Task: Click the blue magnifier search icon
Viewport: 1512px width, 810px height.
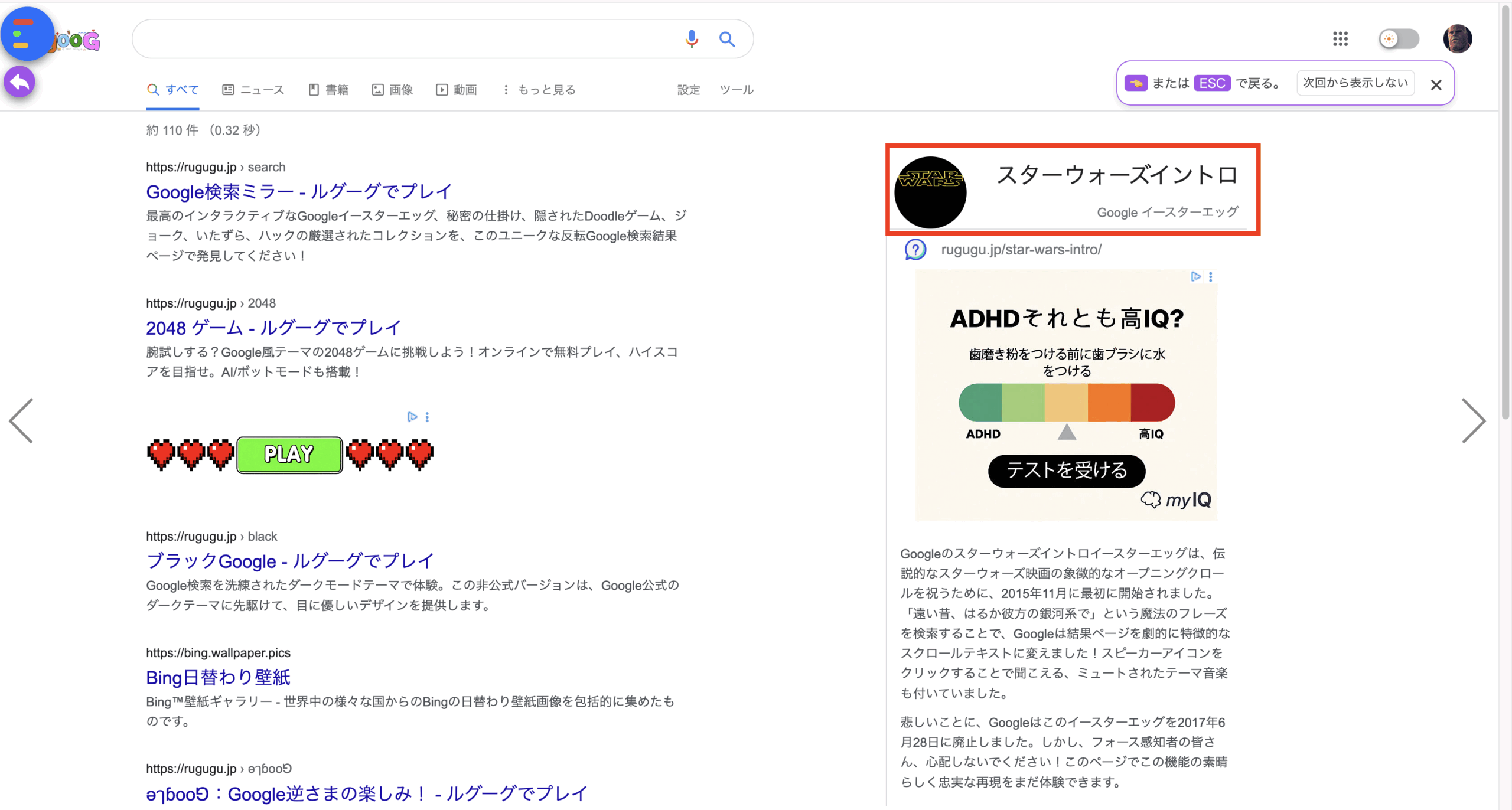Action: (726, 39)
